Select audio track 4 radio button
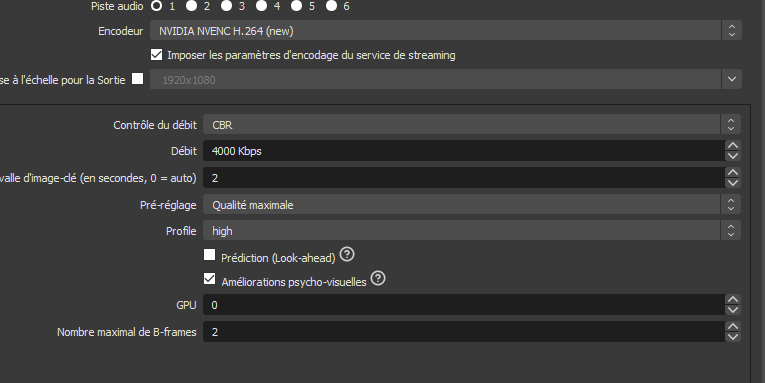765x383 pixels. [x=262, y=6]
